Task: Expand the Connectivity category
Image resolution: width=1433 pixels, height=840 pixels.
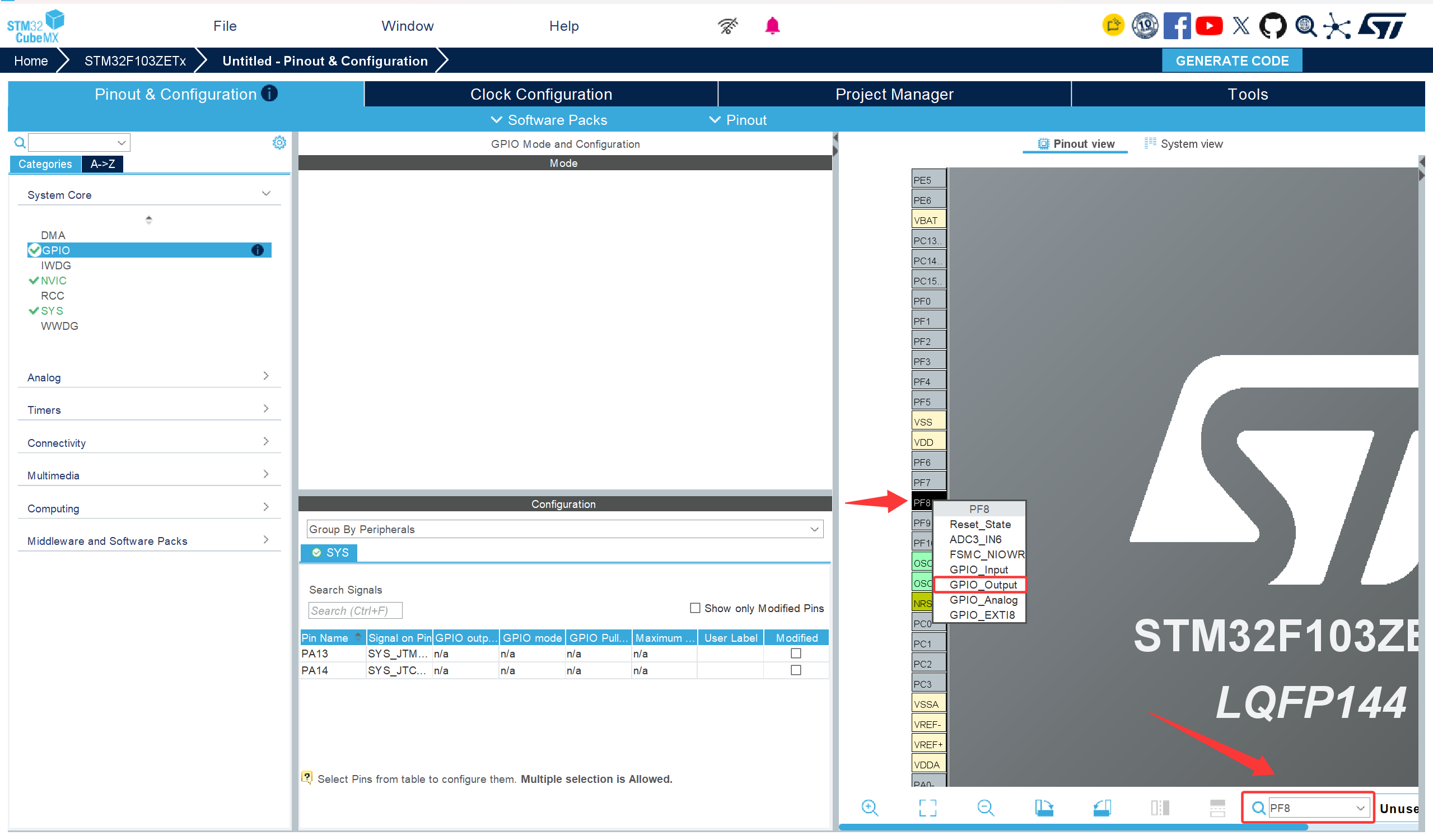Action: [x=266, y=442]
